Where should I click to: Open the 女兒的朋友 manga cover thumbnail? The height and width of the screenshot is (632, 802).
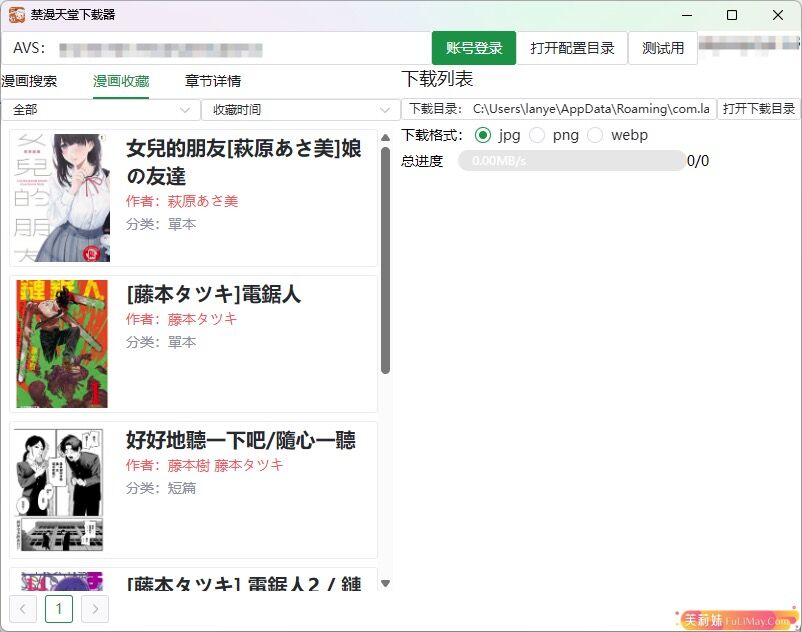[x=62, y=198]
